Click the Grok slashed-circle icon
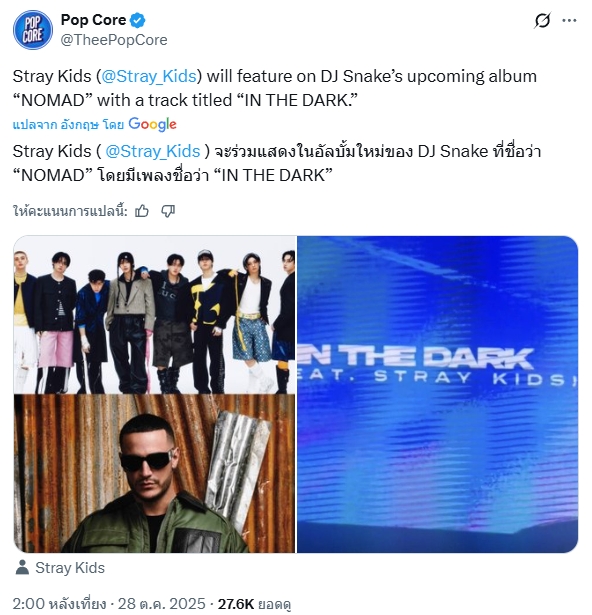Image resolution: width=592 pixels, height=615 pixels. pos(542,20)
